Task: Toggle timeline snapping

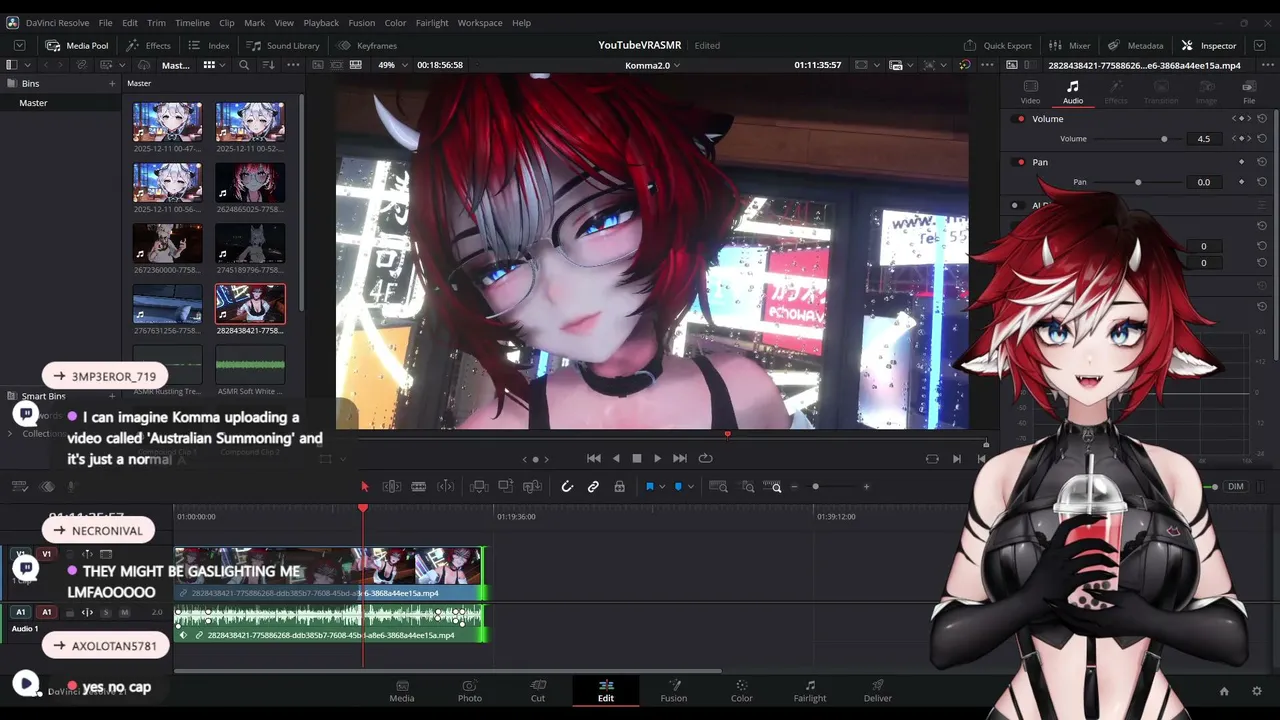Action: (x=567, y=487)
